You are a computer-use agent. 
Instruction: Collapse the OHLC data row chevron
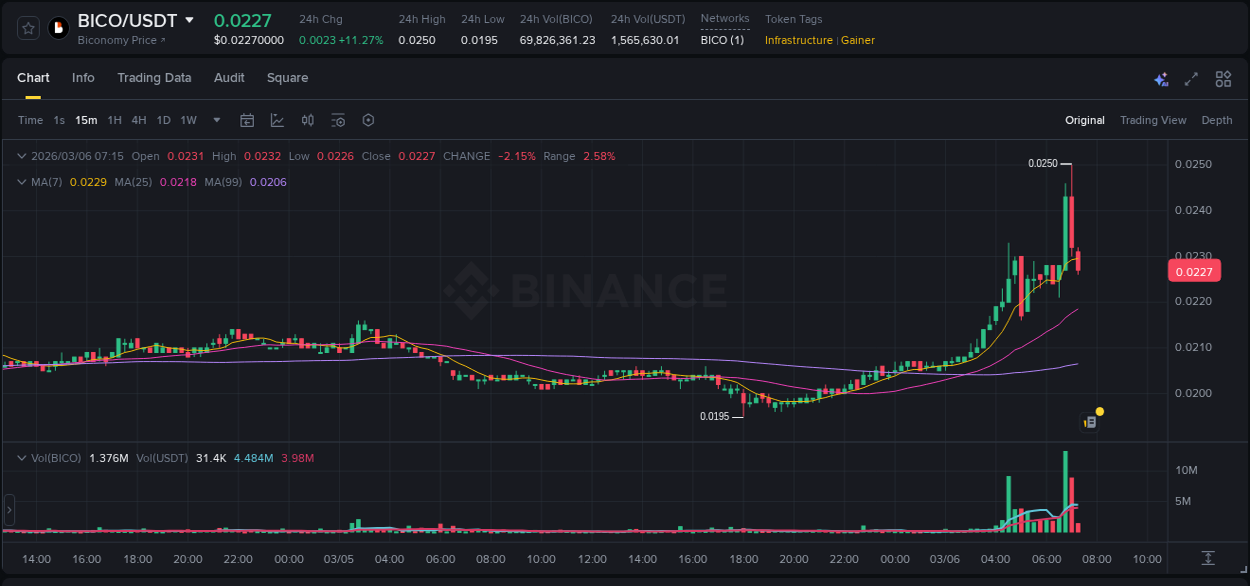[x=21, y=156]
